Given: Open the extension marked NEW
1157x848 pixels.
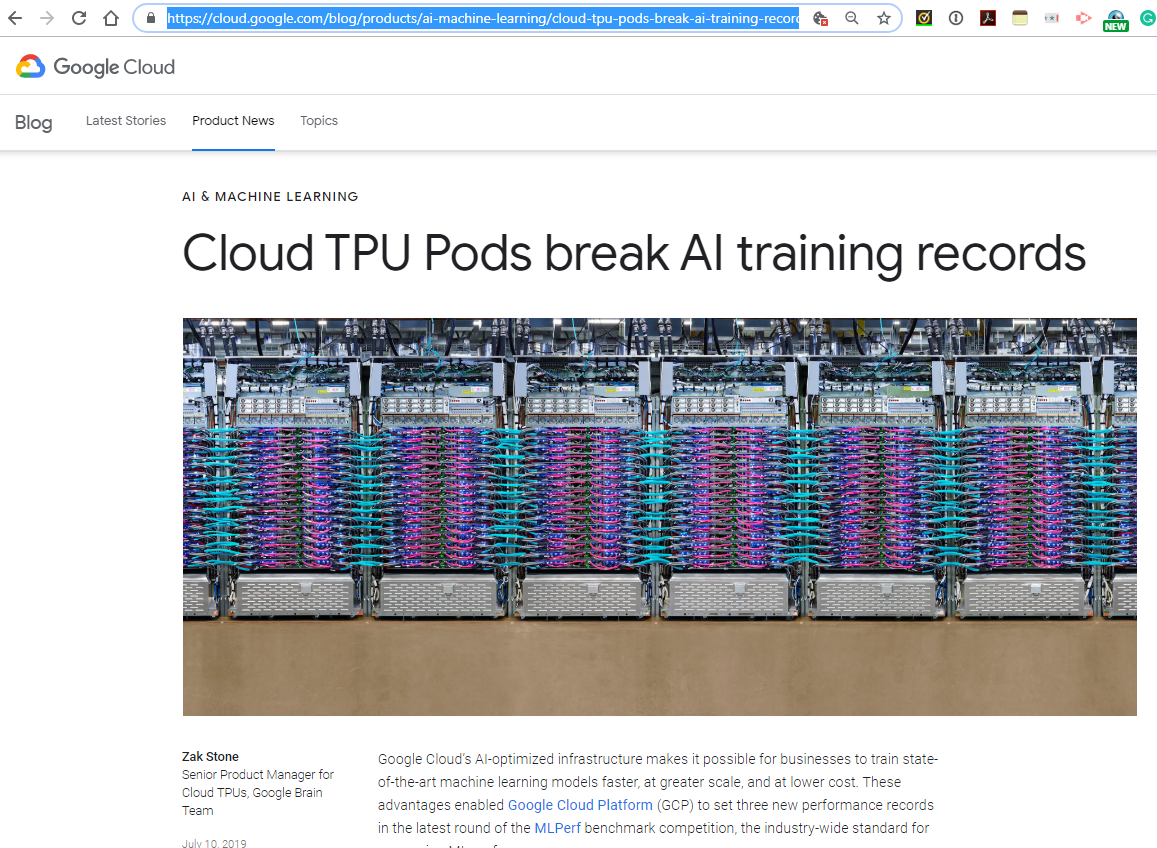Looking at the screenshot, I should (x=1116, y=21).
